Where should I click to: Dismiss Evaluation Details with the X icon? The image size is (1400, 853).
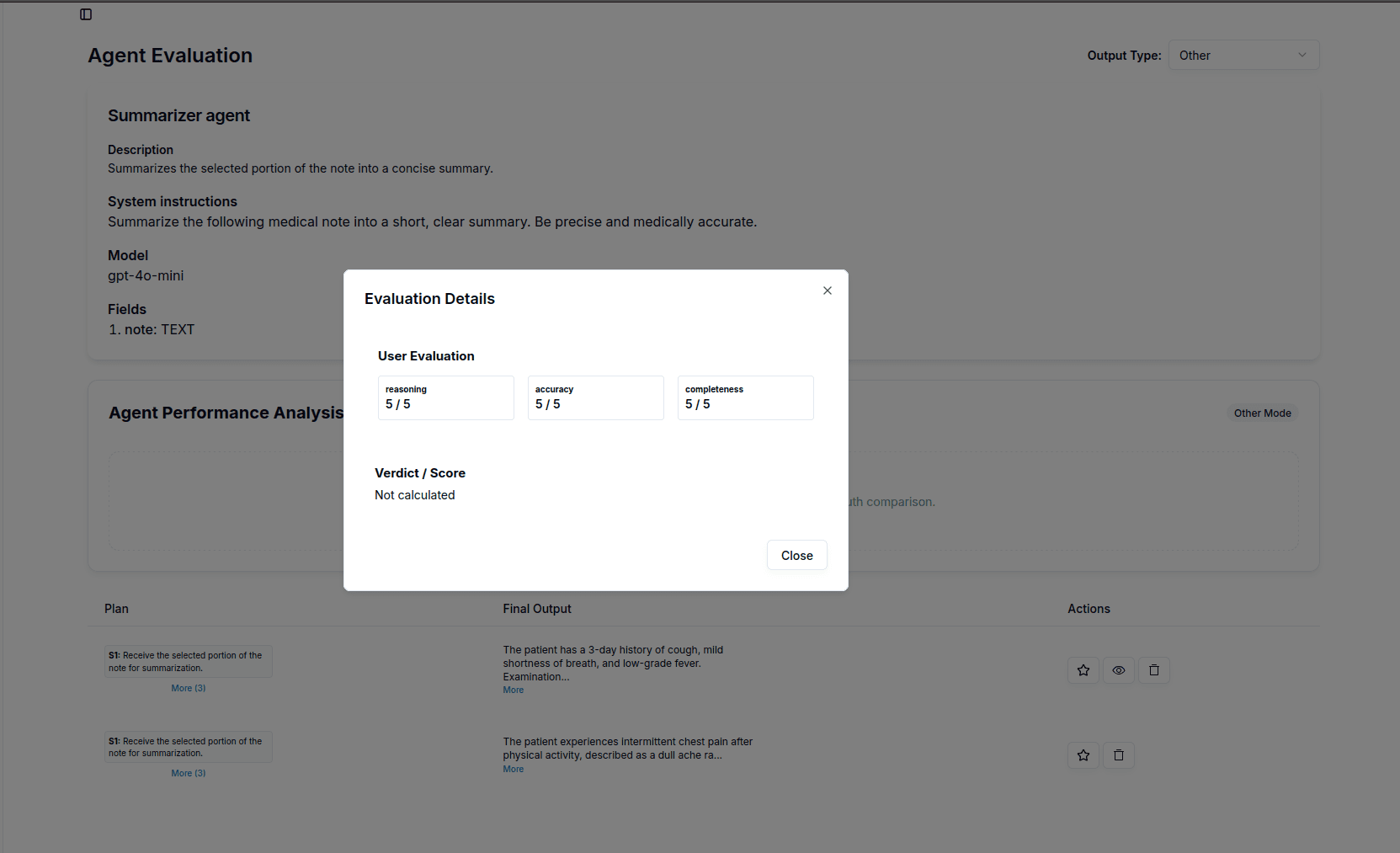[828, 291]
